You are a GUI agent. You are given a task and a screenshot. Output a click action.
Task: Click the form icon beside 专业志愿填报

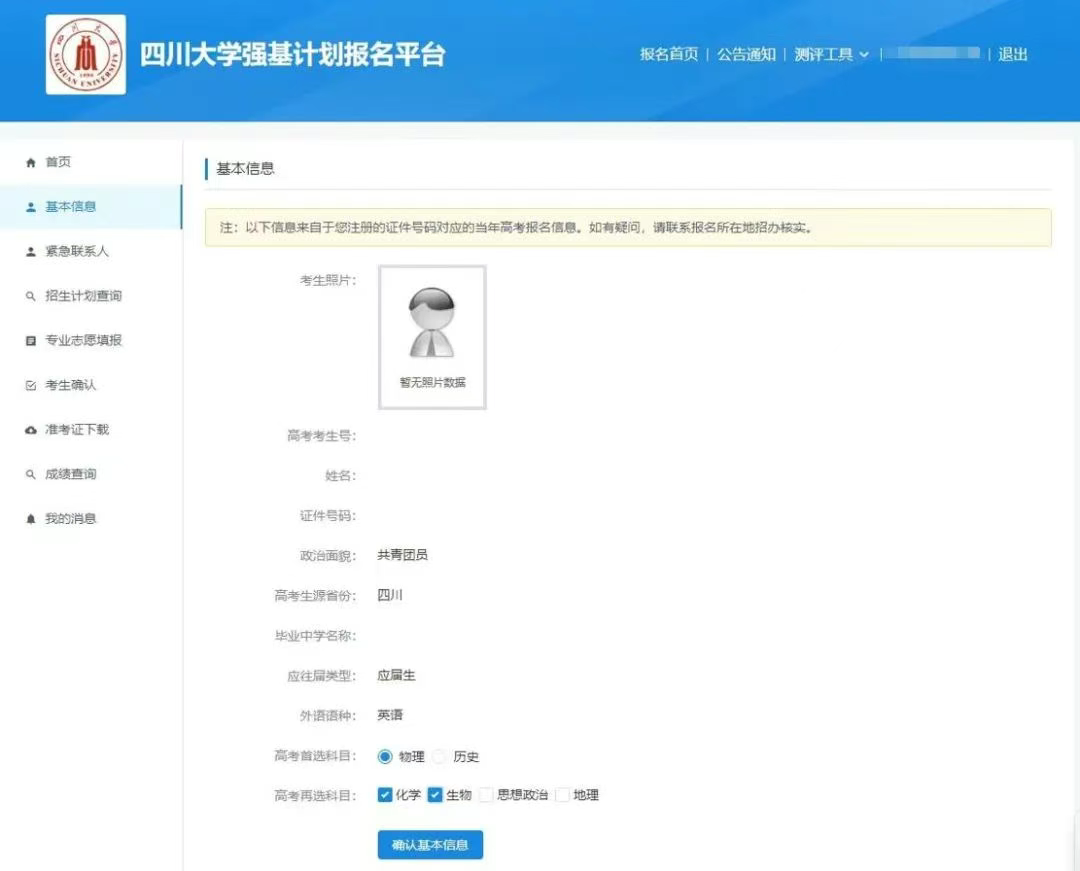pyautogui.click(x=30, y=341)
